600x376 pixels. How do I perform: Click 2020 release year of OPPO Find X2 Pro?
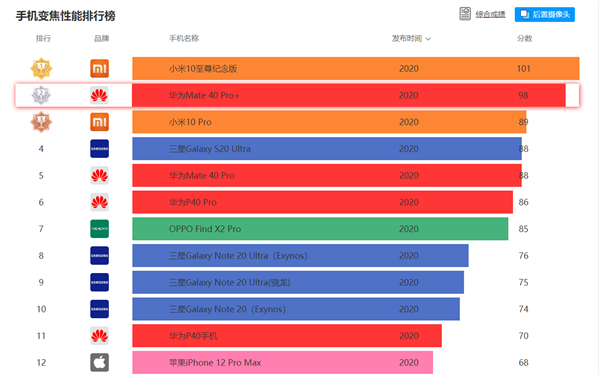click(409, 229)
